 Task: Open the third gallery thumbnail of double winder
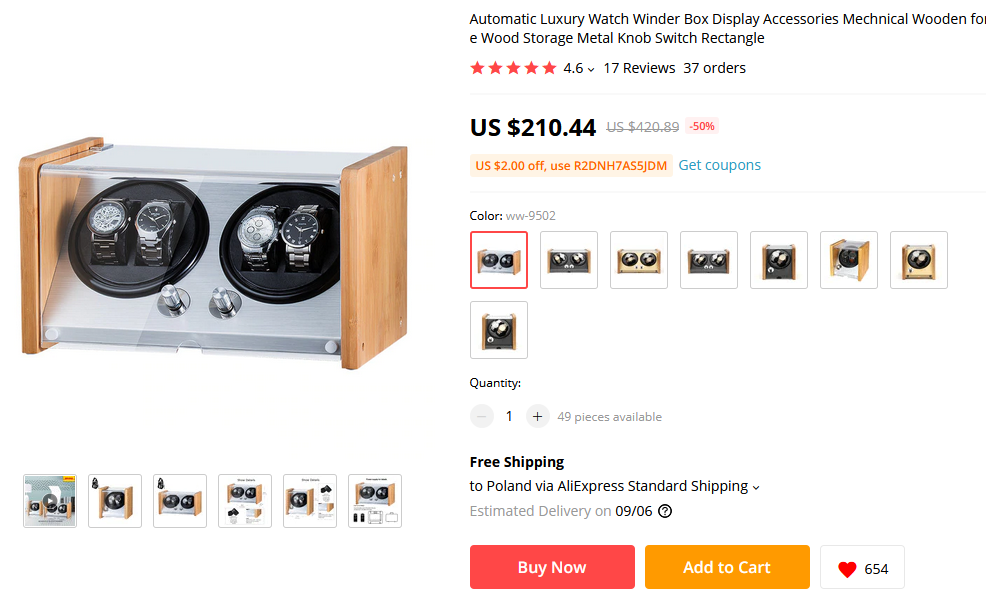tap(180, 501)
